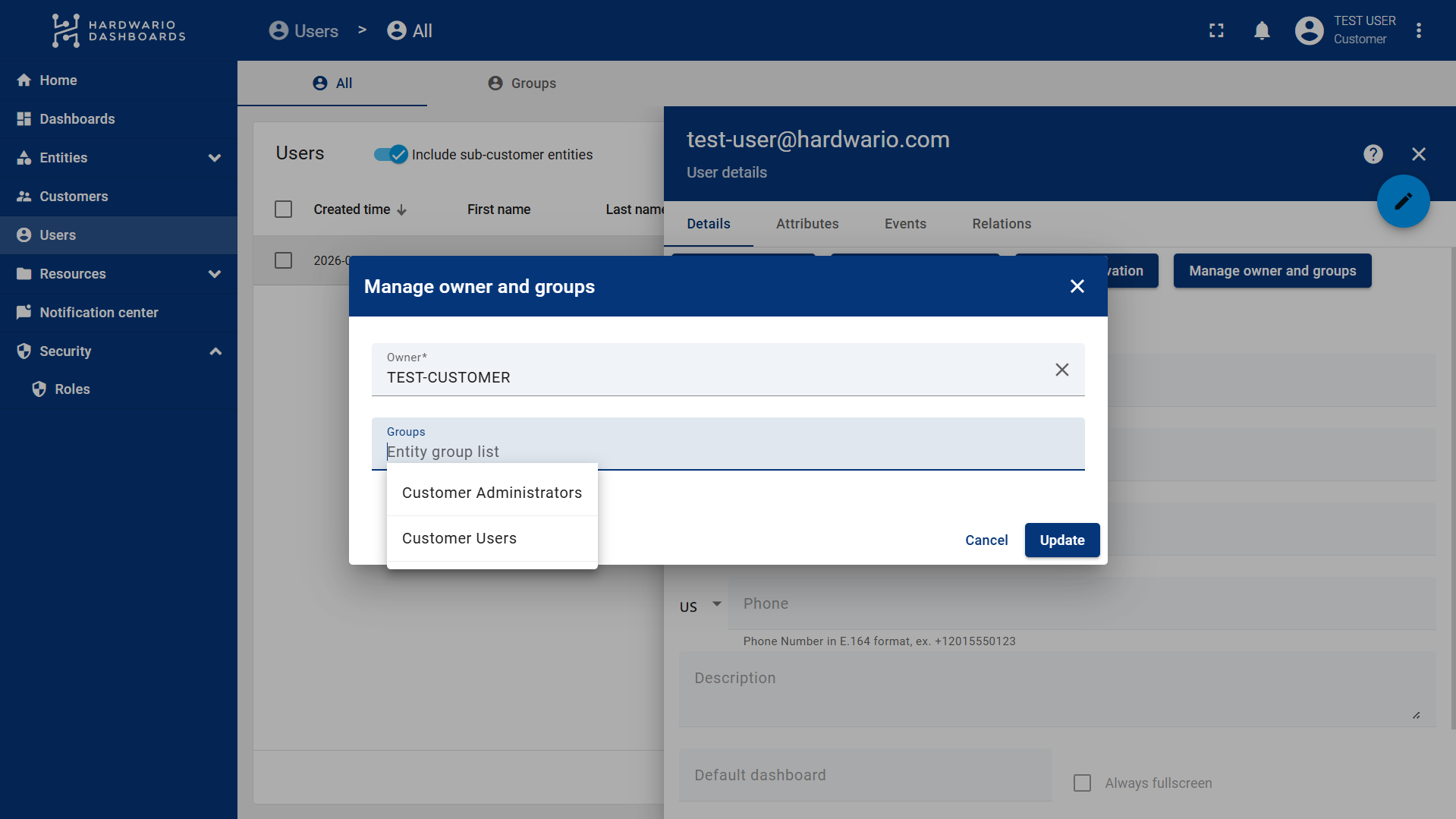
Task: Open the US country code dropdown
Action: point(700,606)
